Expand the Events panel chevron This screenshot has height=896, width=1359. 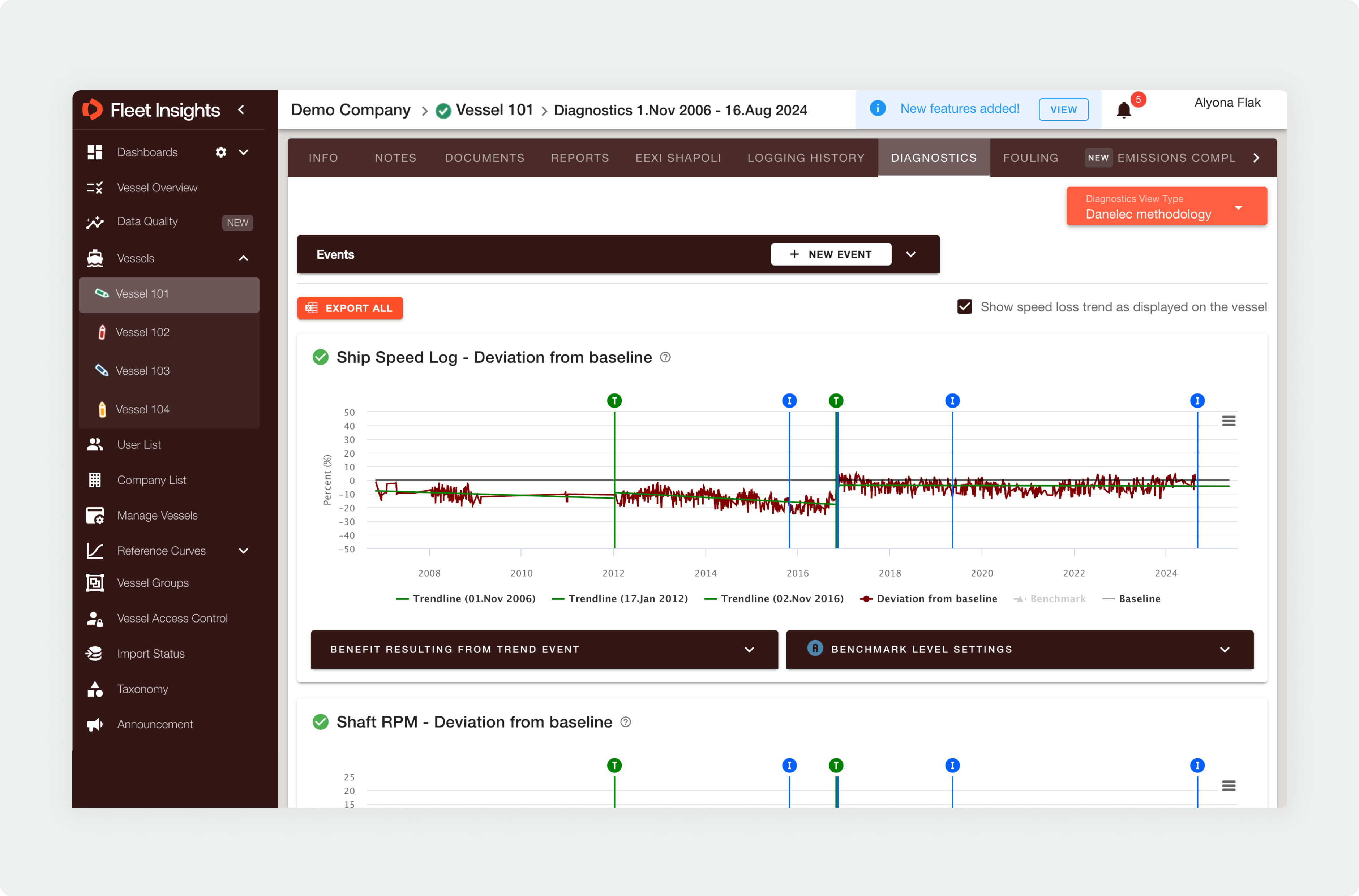pyautogui.click(x=911, y=254)
